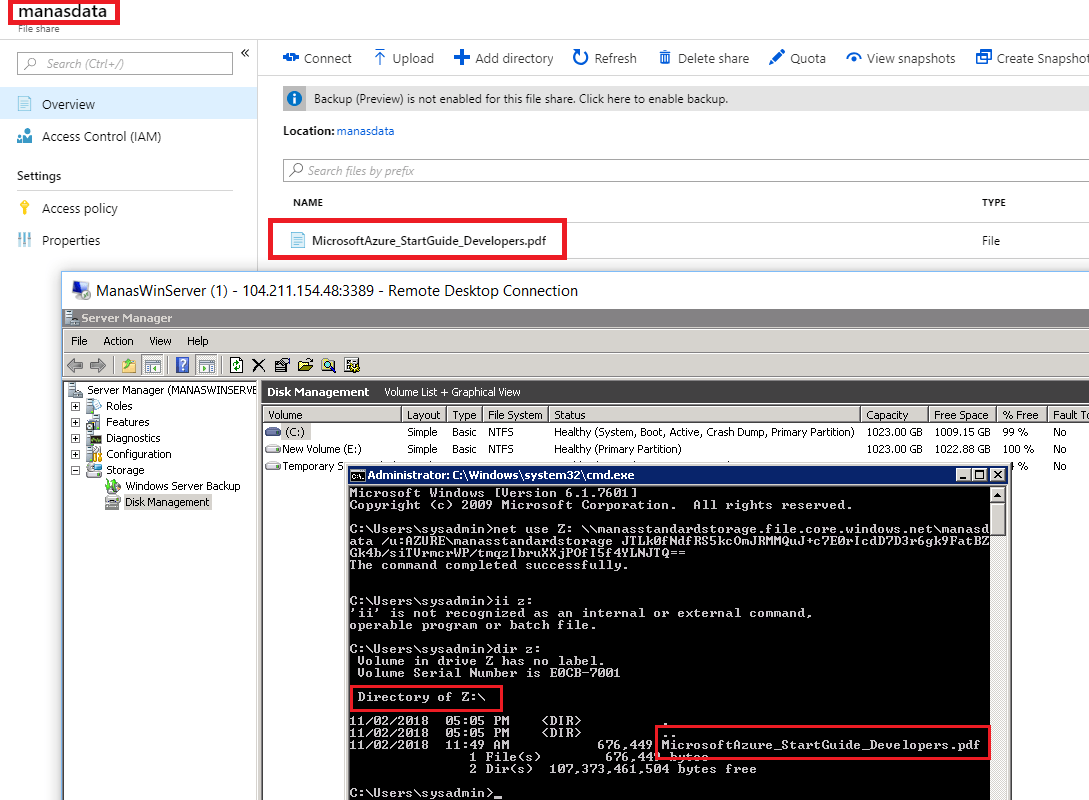Viewport: 1089px width, 800px height.
Task: Open Help in Server Manager toolbar
Action: pos(197,340)
